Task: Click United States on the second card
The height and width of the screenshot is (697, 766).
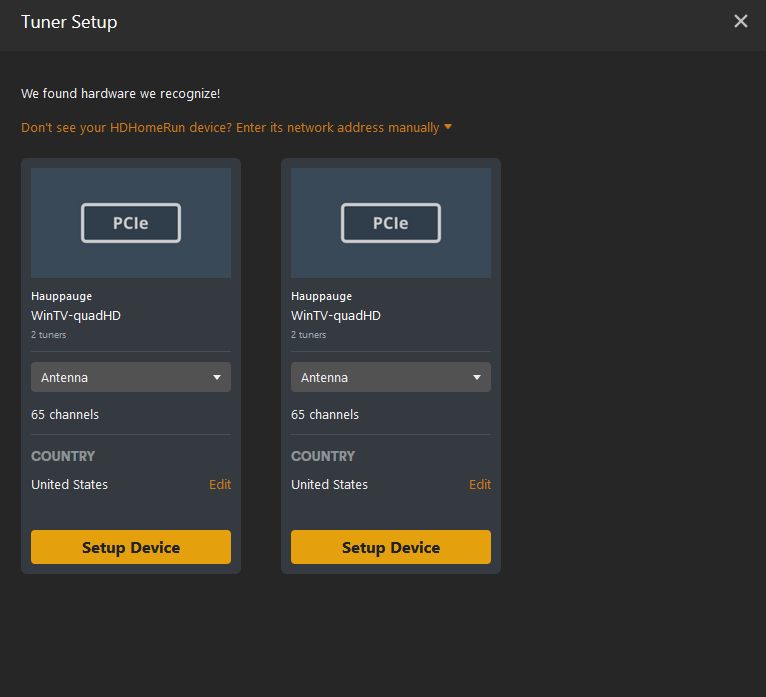Action: pyautogui.click(x=330, y=485)
